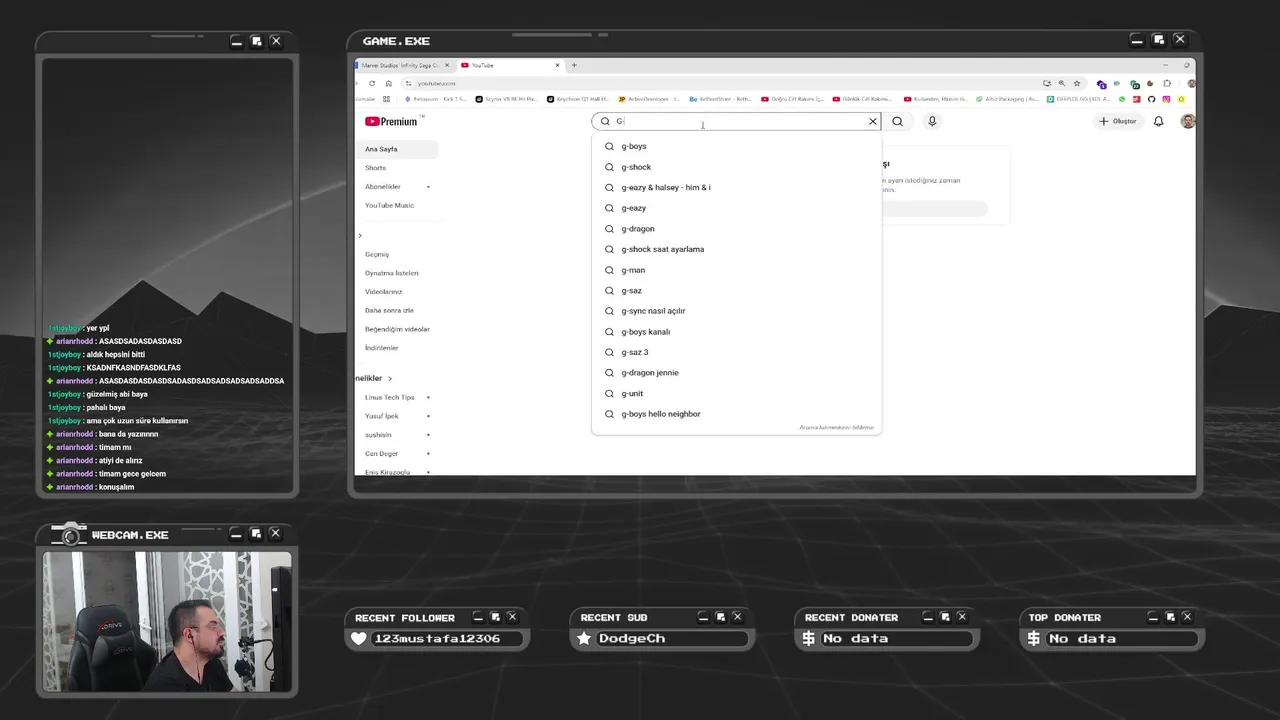
Task: Click search icon beside g-unit suggestion
Action: (609, 393)
